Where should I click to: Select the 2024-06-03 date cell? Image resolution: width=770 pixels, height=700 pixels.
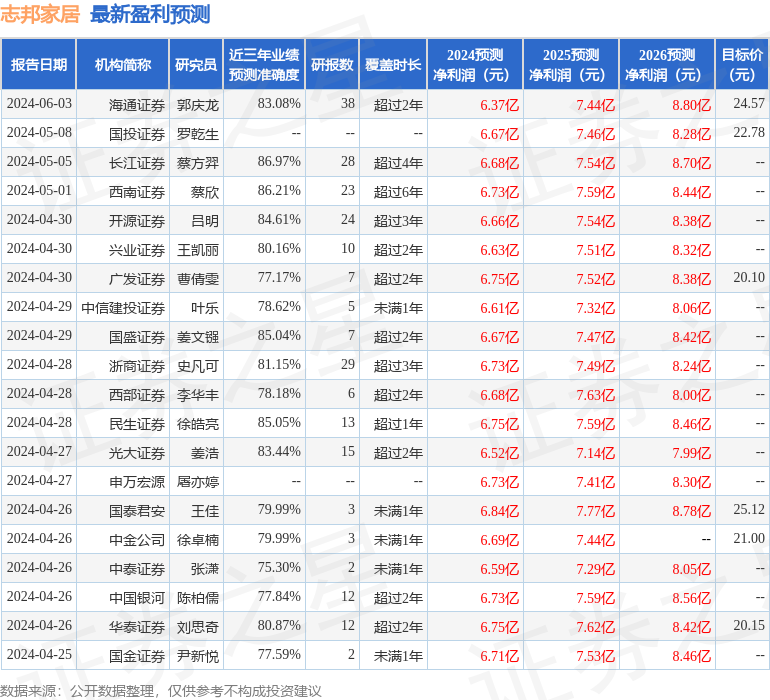(39, 104)
